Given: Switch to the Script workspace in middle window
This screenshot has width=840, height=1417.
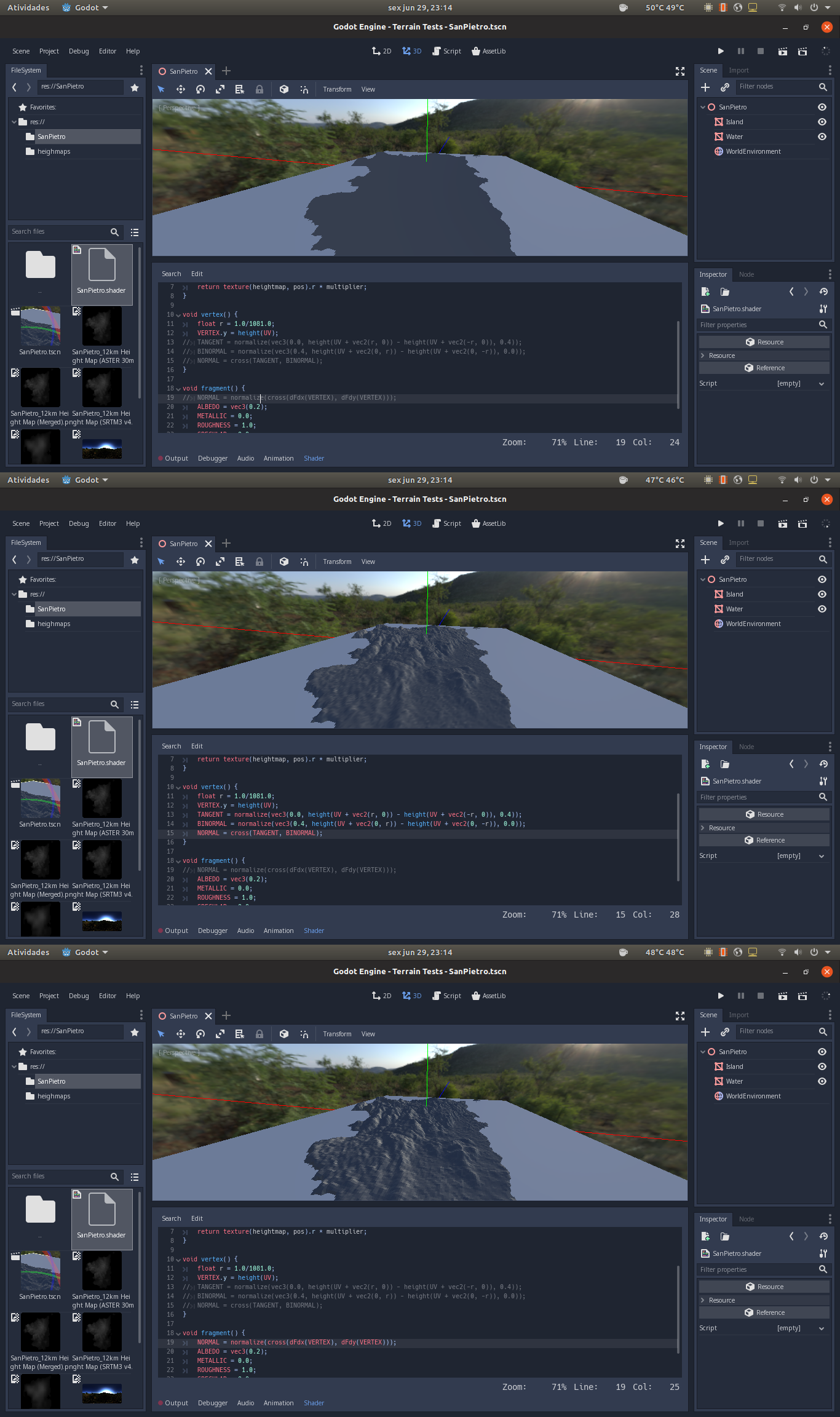Looking at the screenshot, I should coord(446,523).
